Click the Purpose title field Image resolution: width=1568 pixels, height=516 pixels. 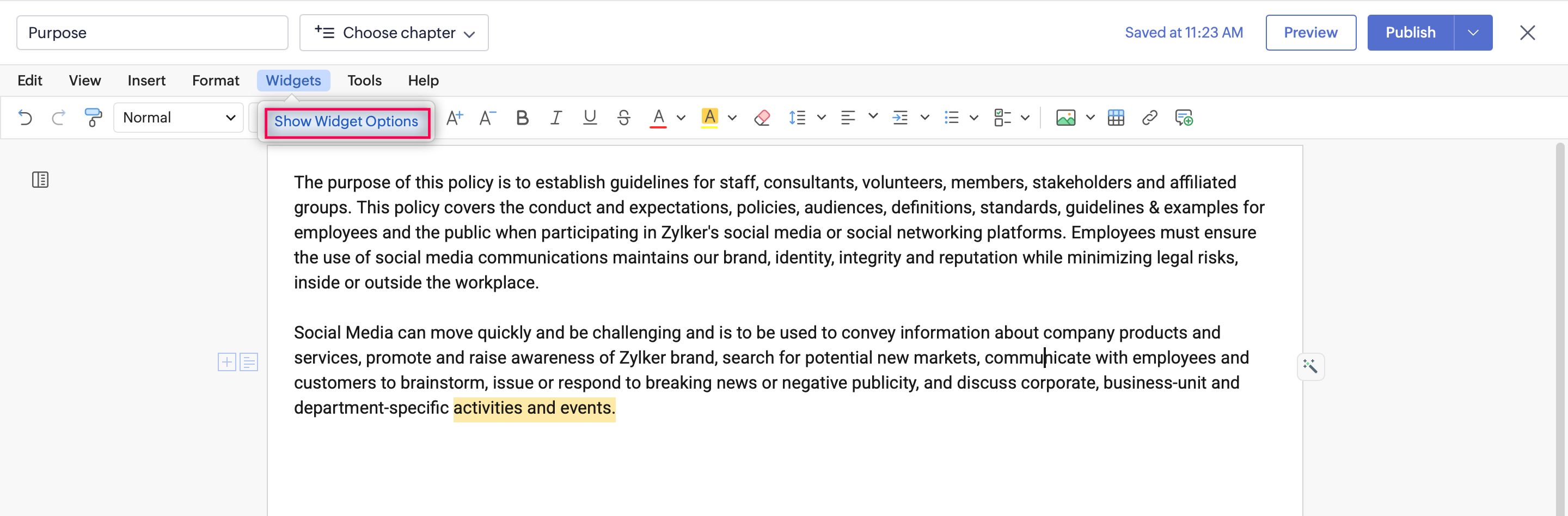click(x=152, y=33)
